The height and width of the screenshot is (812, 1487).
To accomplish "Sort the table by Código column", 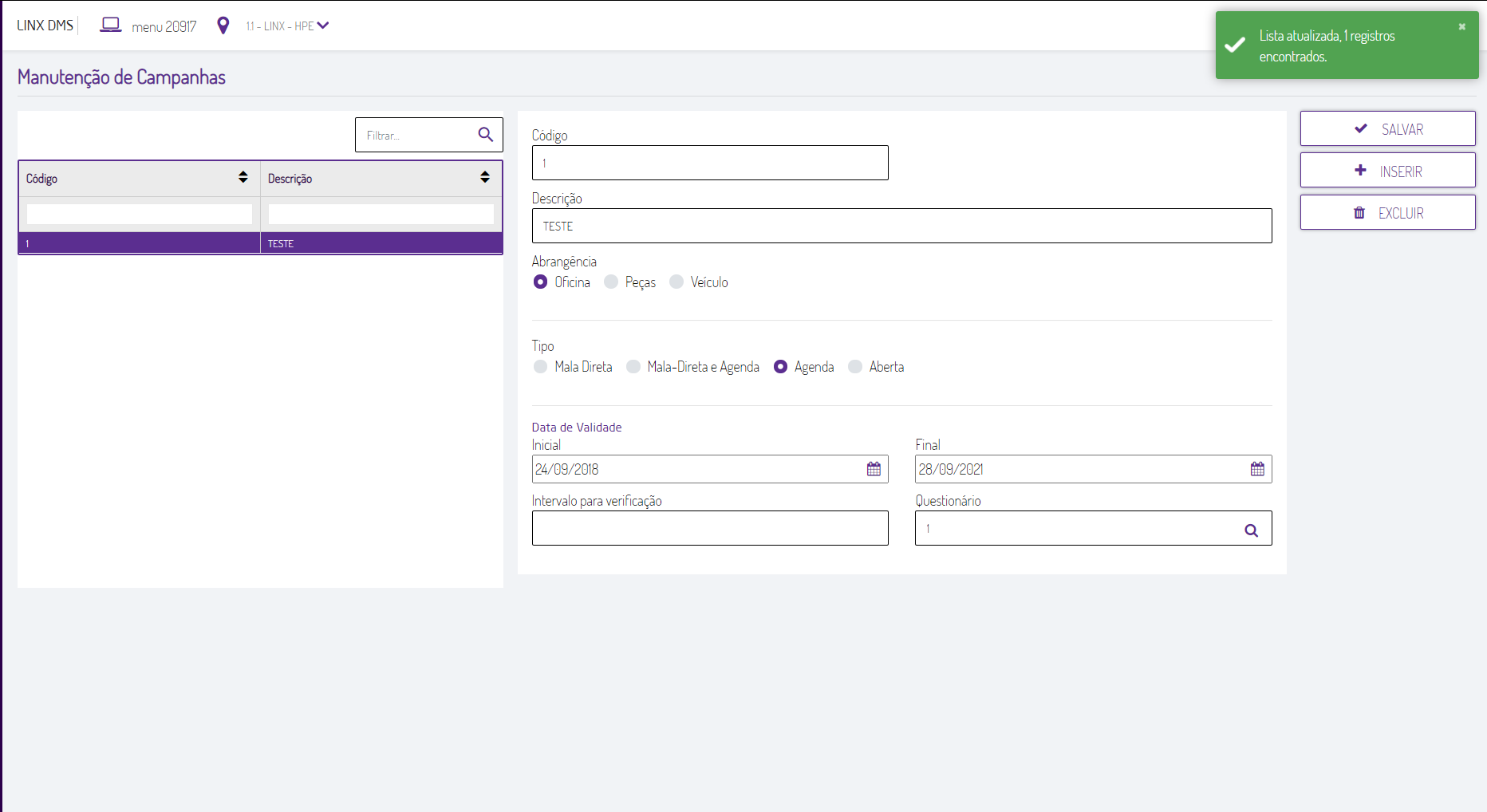I will coord(243,178).
